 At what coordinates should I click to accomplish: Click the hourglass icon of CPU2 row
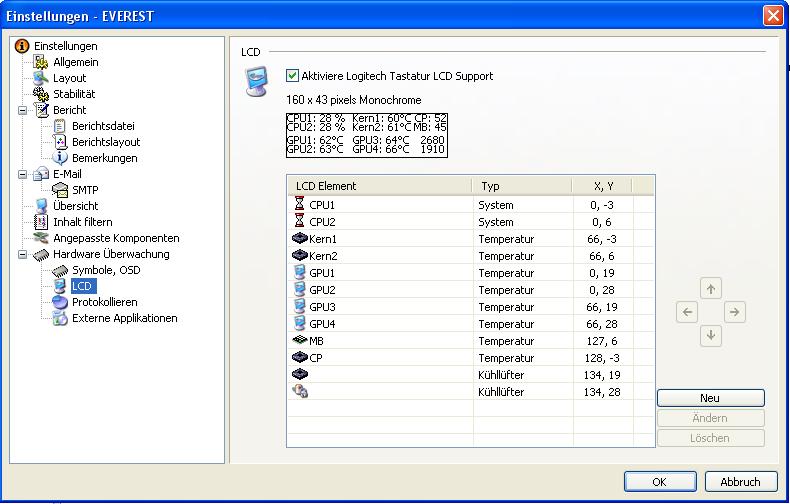click(299, 221)
